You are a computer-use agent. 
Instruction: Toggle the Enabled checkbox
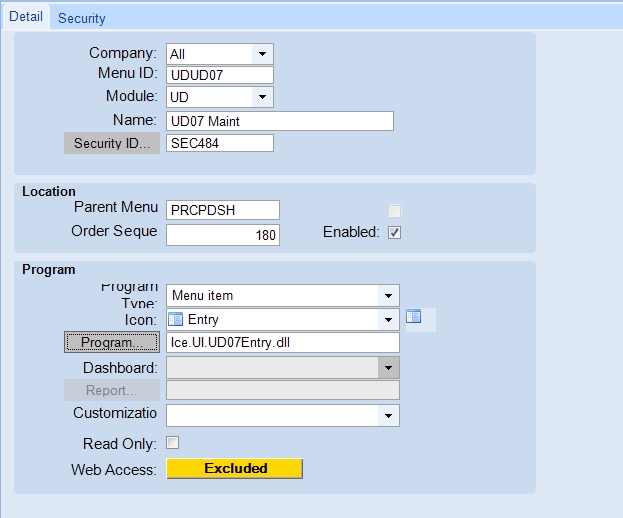click(x=395, y=232)
